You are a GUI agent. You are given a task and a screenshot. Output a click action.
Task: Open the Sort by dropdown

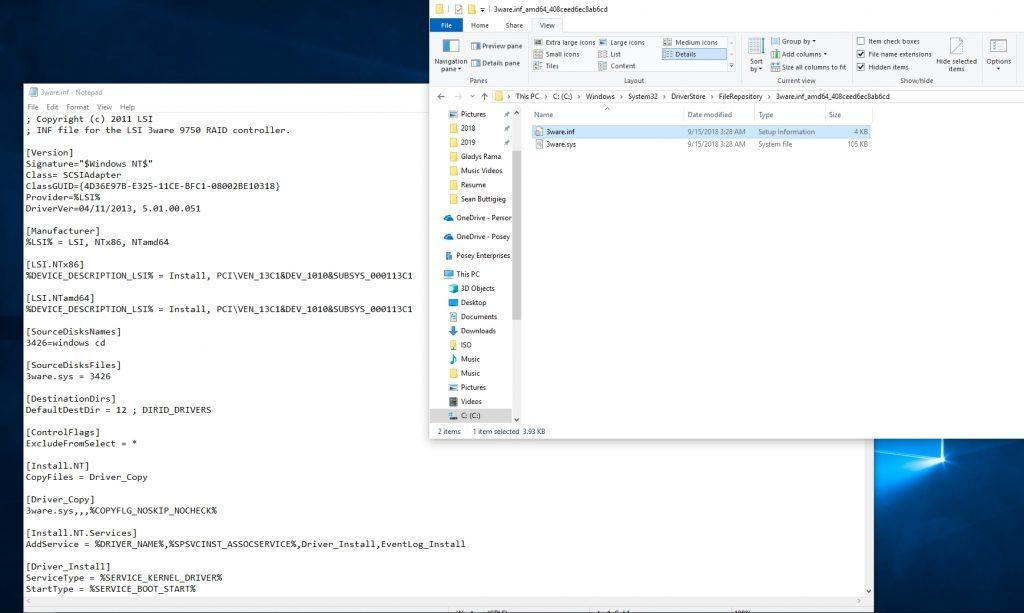pos(756,55)
